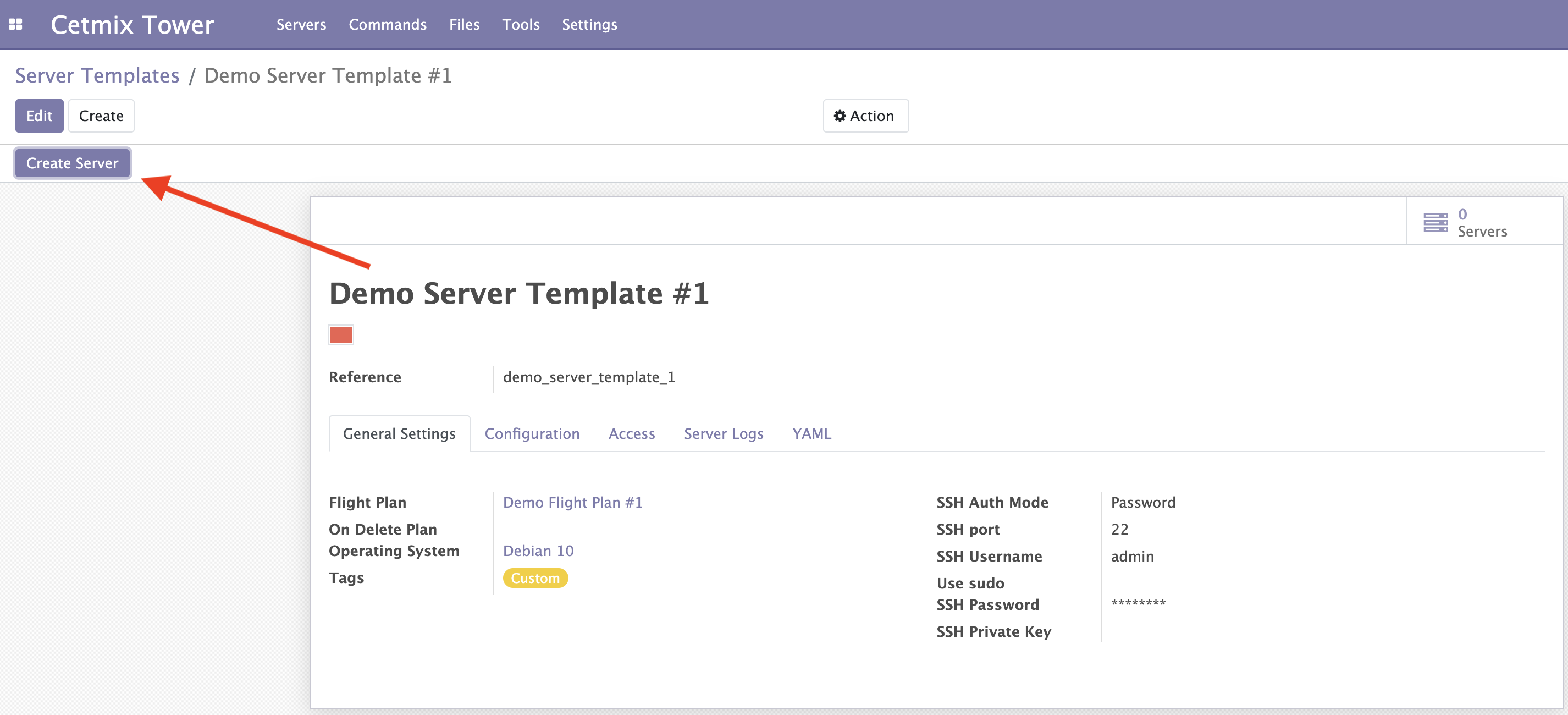
Task: Select the YAML tab
Action: coord(811,433)
